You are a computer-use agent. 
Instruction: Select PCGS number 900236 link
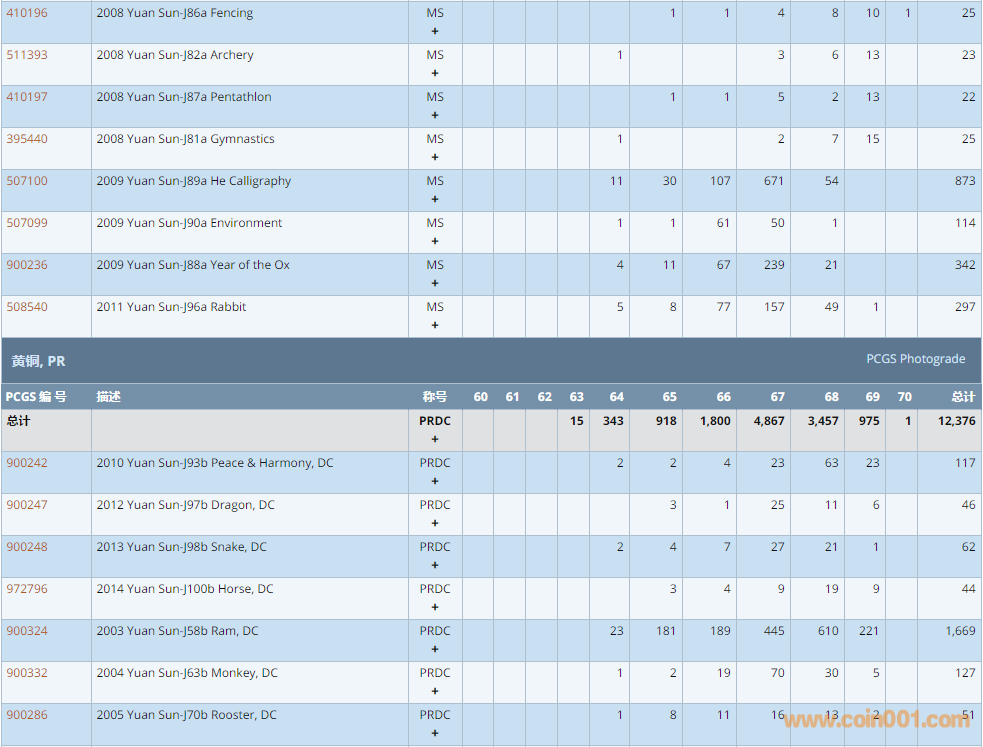(x=27, y=265)
